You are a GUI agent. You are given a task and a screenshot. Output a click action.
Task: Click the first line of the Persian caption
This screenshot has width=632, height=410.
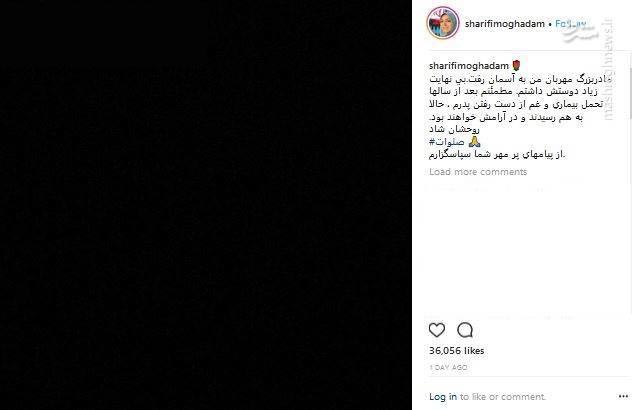pyautogui.click(x=520, y=79)
